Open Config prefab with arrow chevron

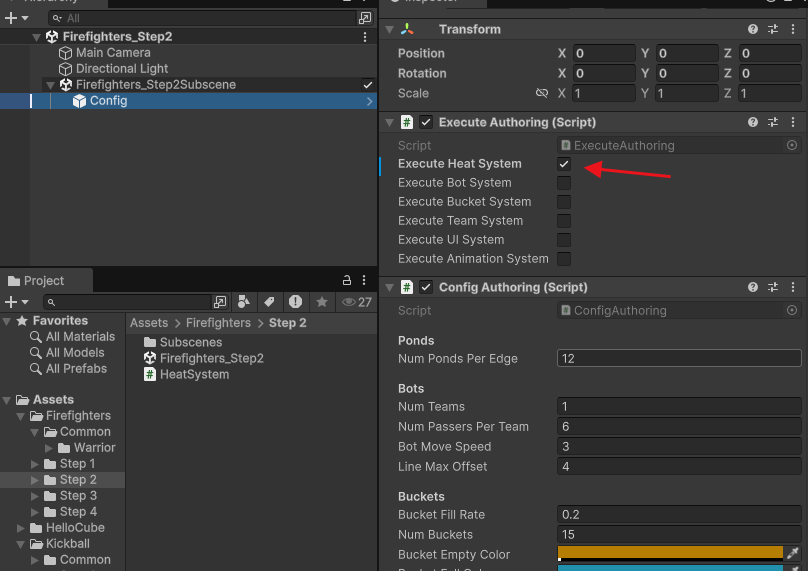(x=369, y=102)
